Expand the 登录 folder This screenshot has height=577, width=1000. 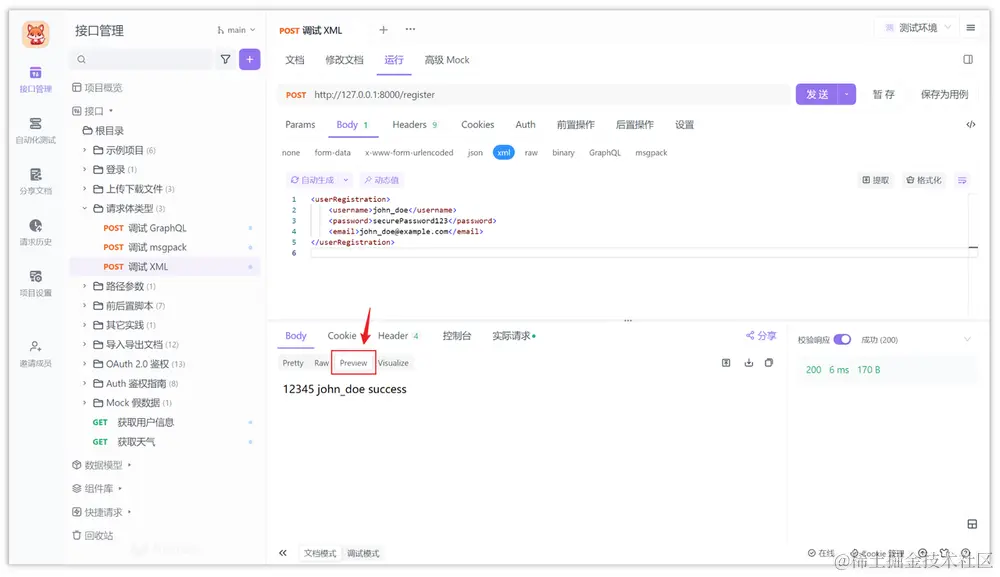tap(84, 169)
